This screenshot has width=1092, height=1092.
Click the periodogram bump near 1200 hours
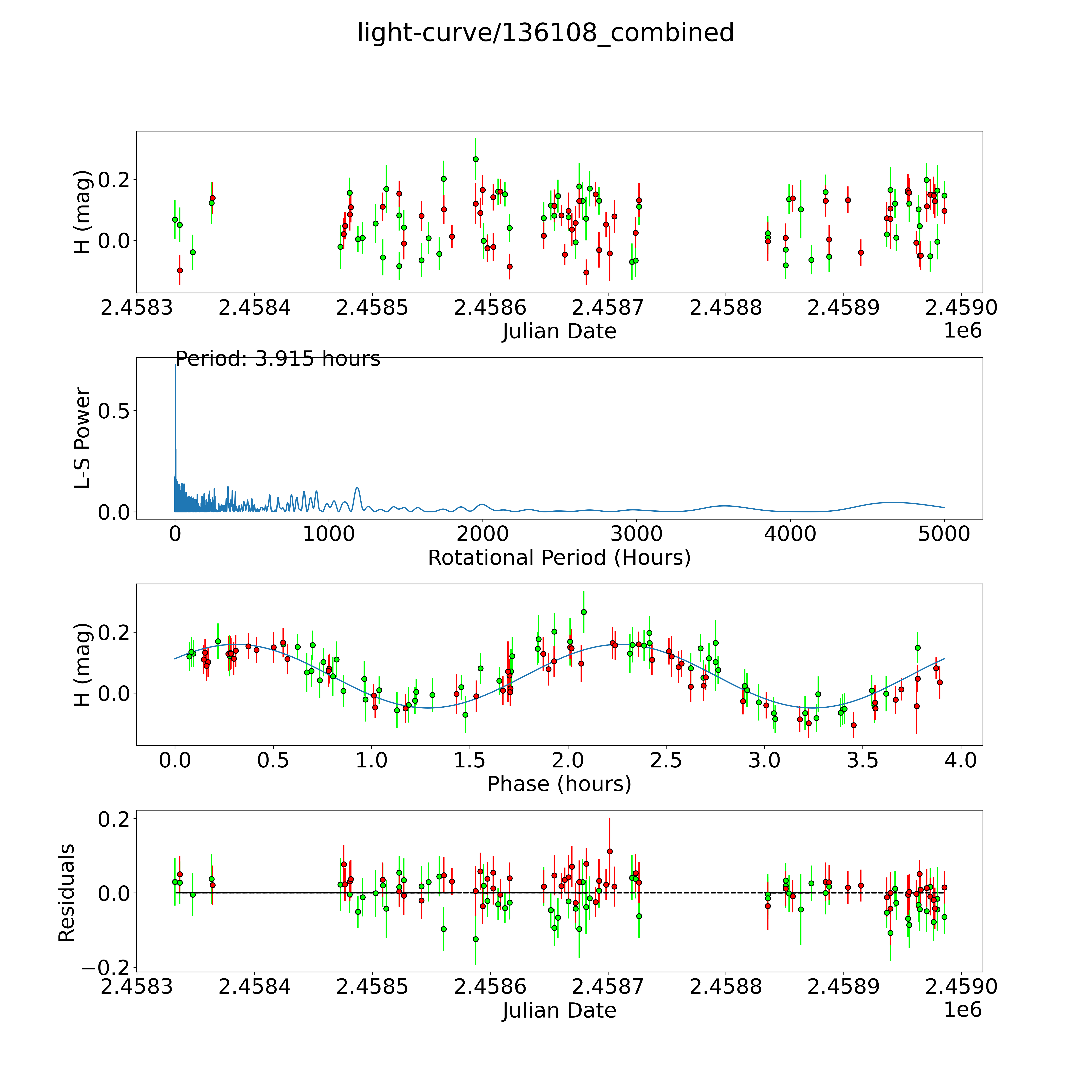[x=357, y=488]
